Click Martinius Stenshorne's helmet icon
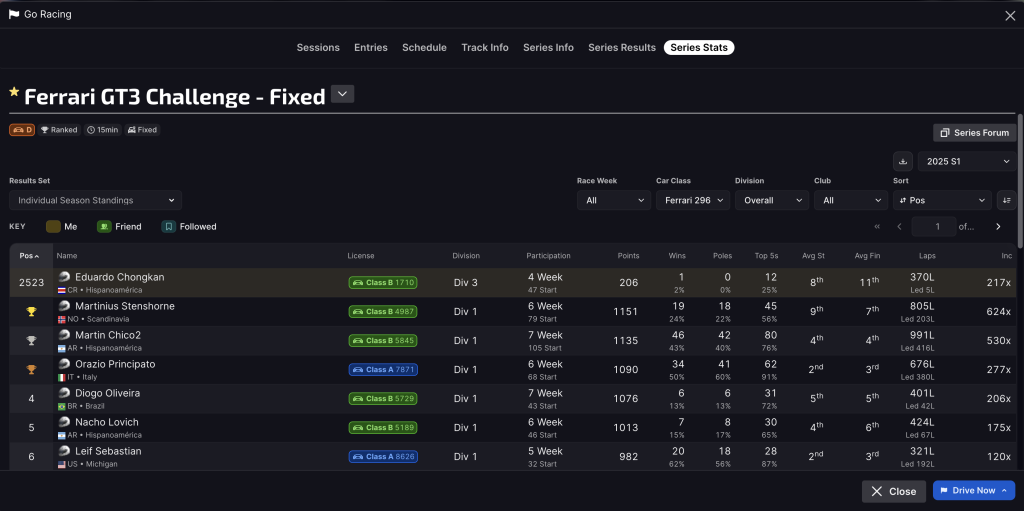 (x=64, y=306)
